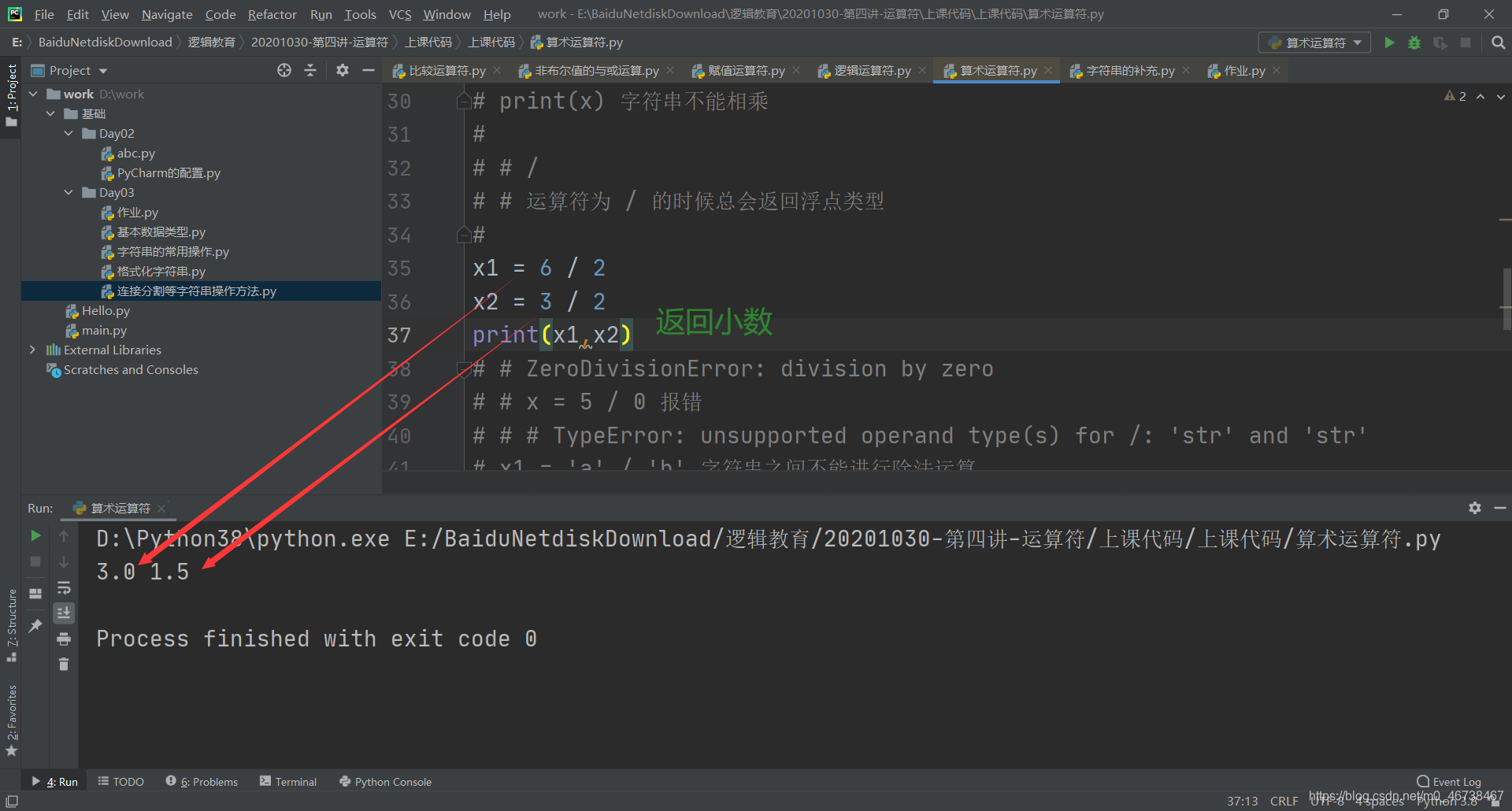This screenshot has height=811, width=1512.
Task: Click the Debug bug icon in toolbar
Action: pyautogui.click(x=1414, y=43)
